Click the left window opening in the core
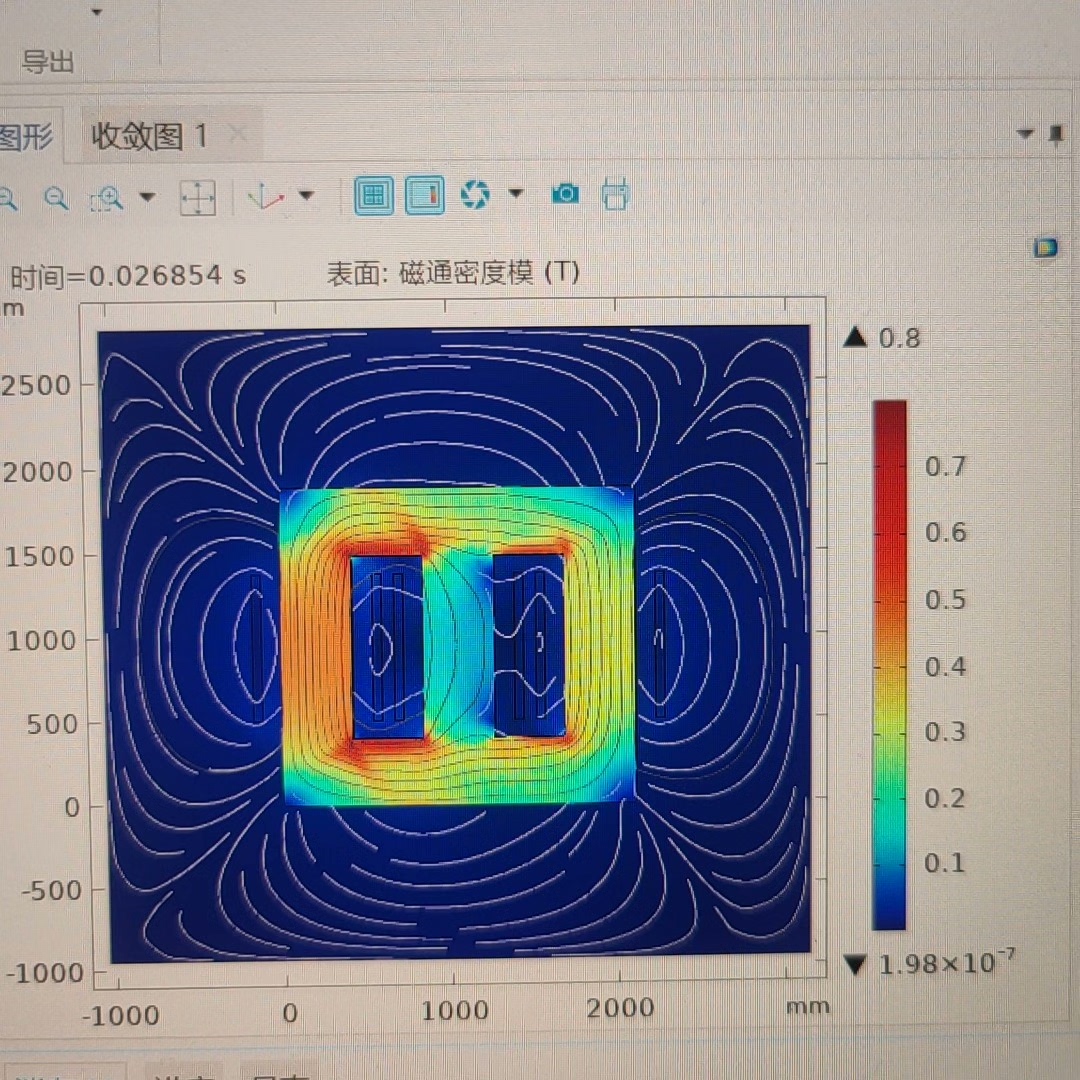Image resolution: width=1080 pixels, height=1080 pixels. (x=388, y=647)
